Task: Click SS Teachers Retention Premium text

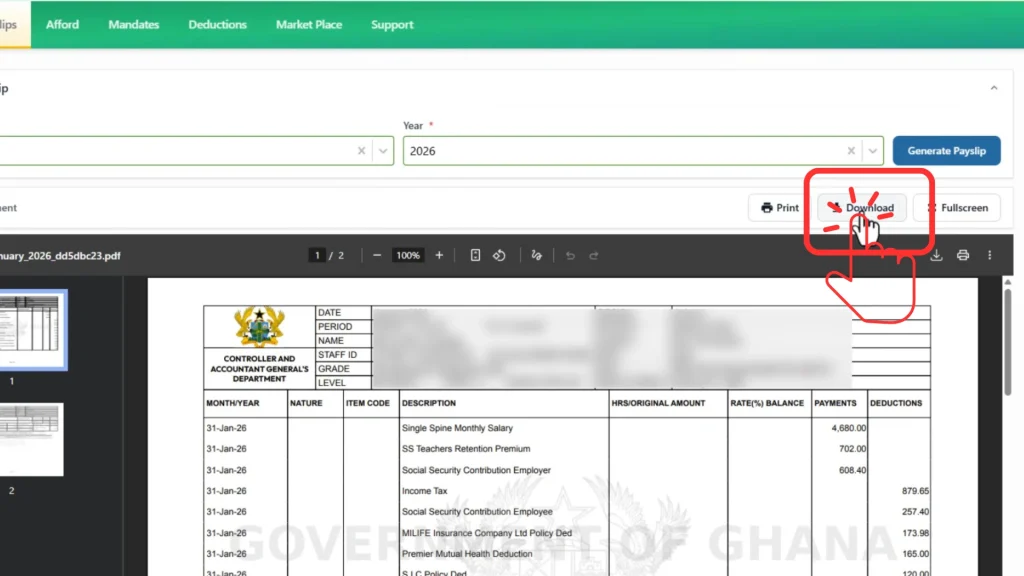Action: pos(466,449)
